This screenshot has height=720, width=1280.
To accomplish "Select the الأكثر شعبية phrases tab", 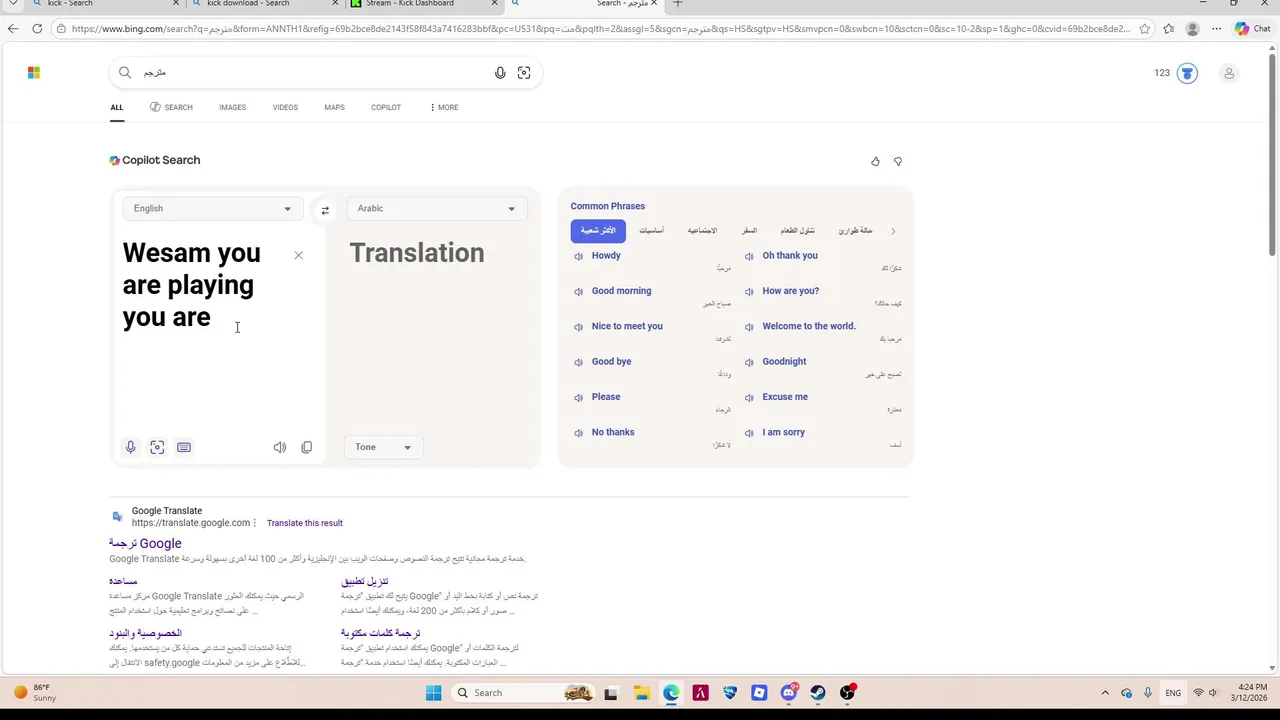I will (598, 231).
